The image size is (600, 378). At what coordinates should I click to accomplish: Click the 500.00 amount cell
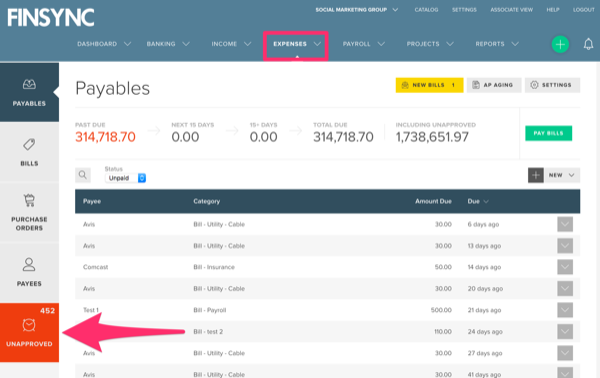(441, 310)
